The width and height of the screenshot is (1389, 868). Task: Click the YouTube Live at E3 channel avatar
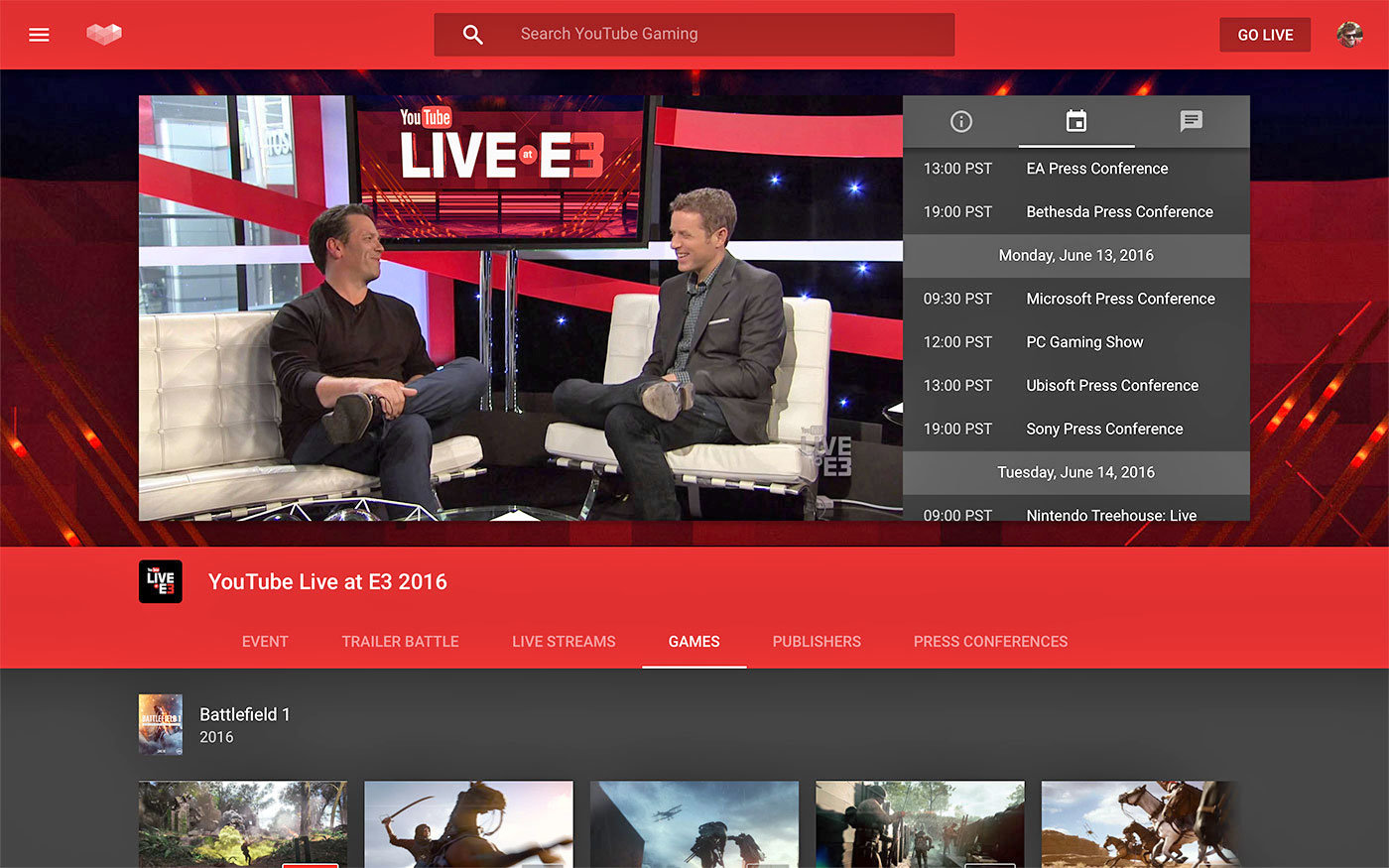click(160, 581)
